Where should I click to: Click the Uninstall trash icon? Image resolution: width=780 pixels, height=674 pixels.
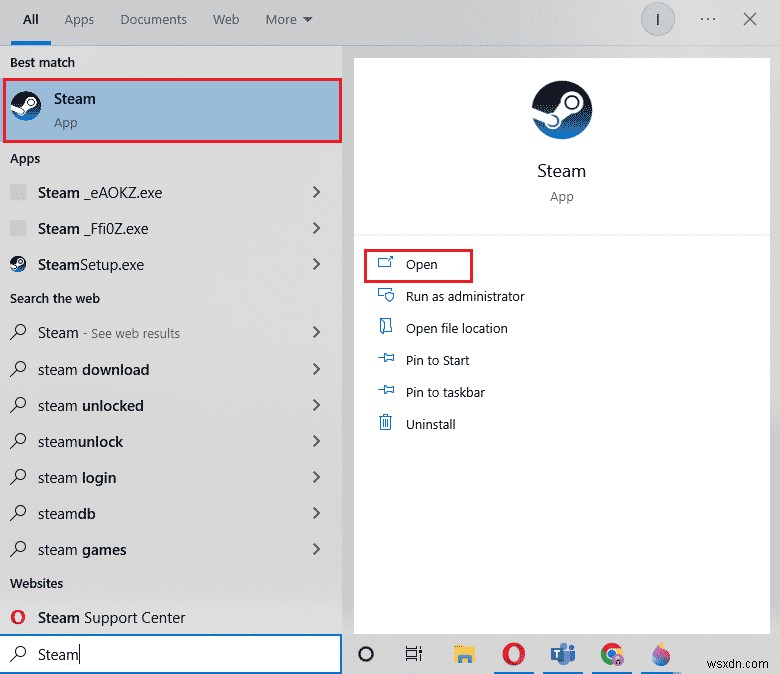click(386, 422)
